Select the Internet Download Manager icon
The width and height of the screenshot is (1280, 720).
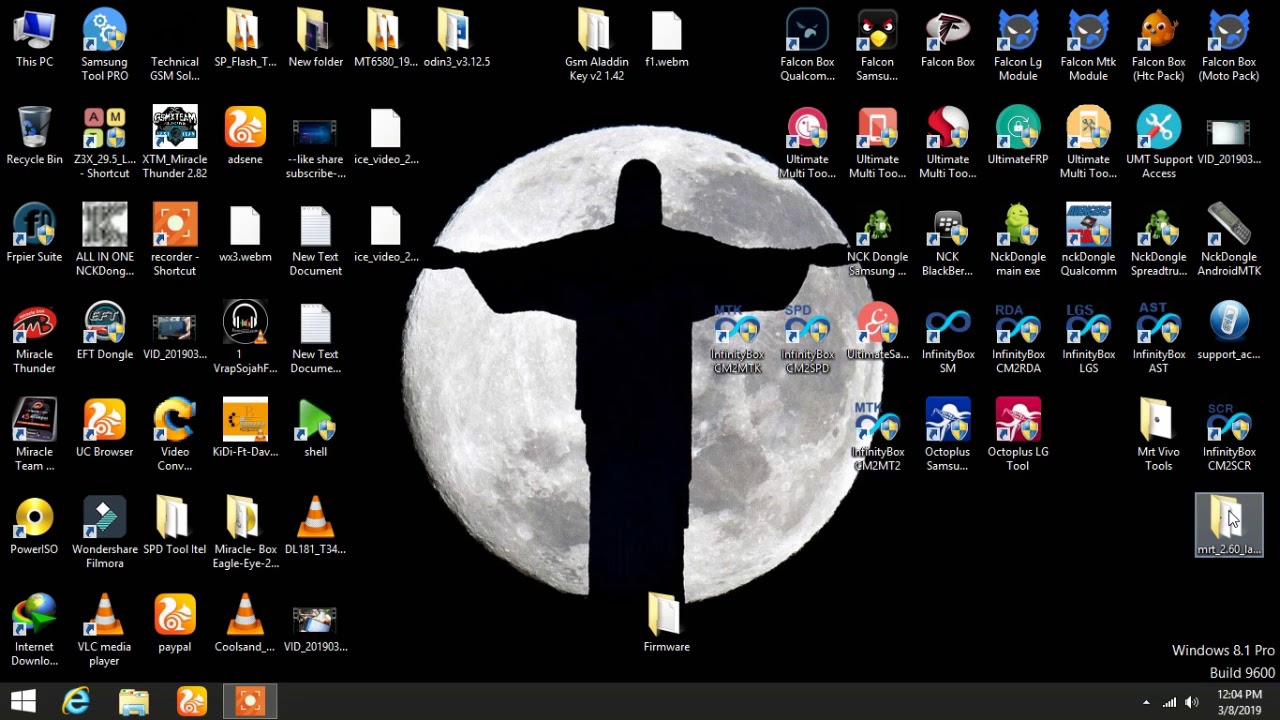(34, 630)
